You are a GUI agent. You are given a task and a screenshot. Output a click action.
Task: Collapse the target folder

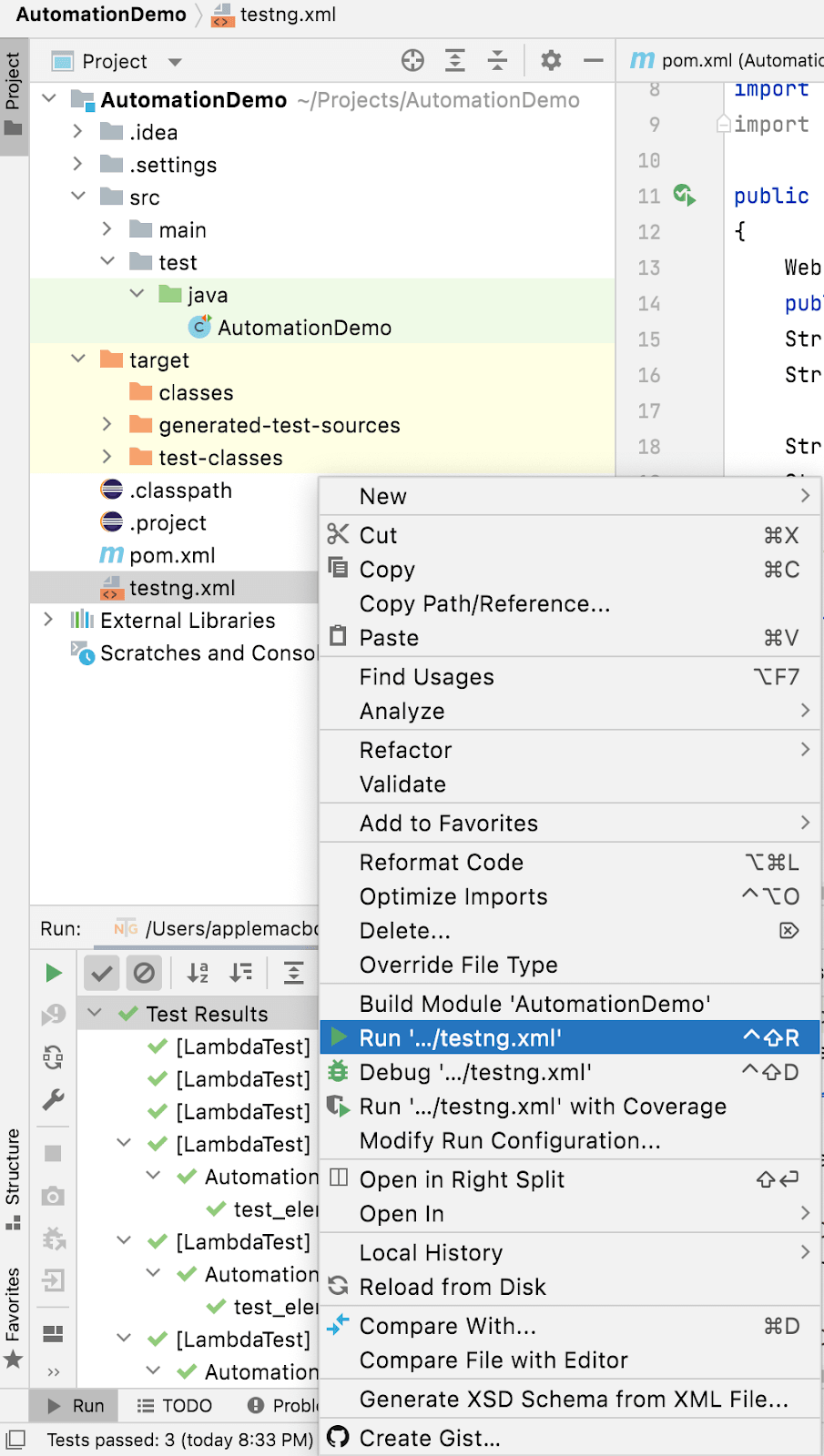point(78,359)
